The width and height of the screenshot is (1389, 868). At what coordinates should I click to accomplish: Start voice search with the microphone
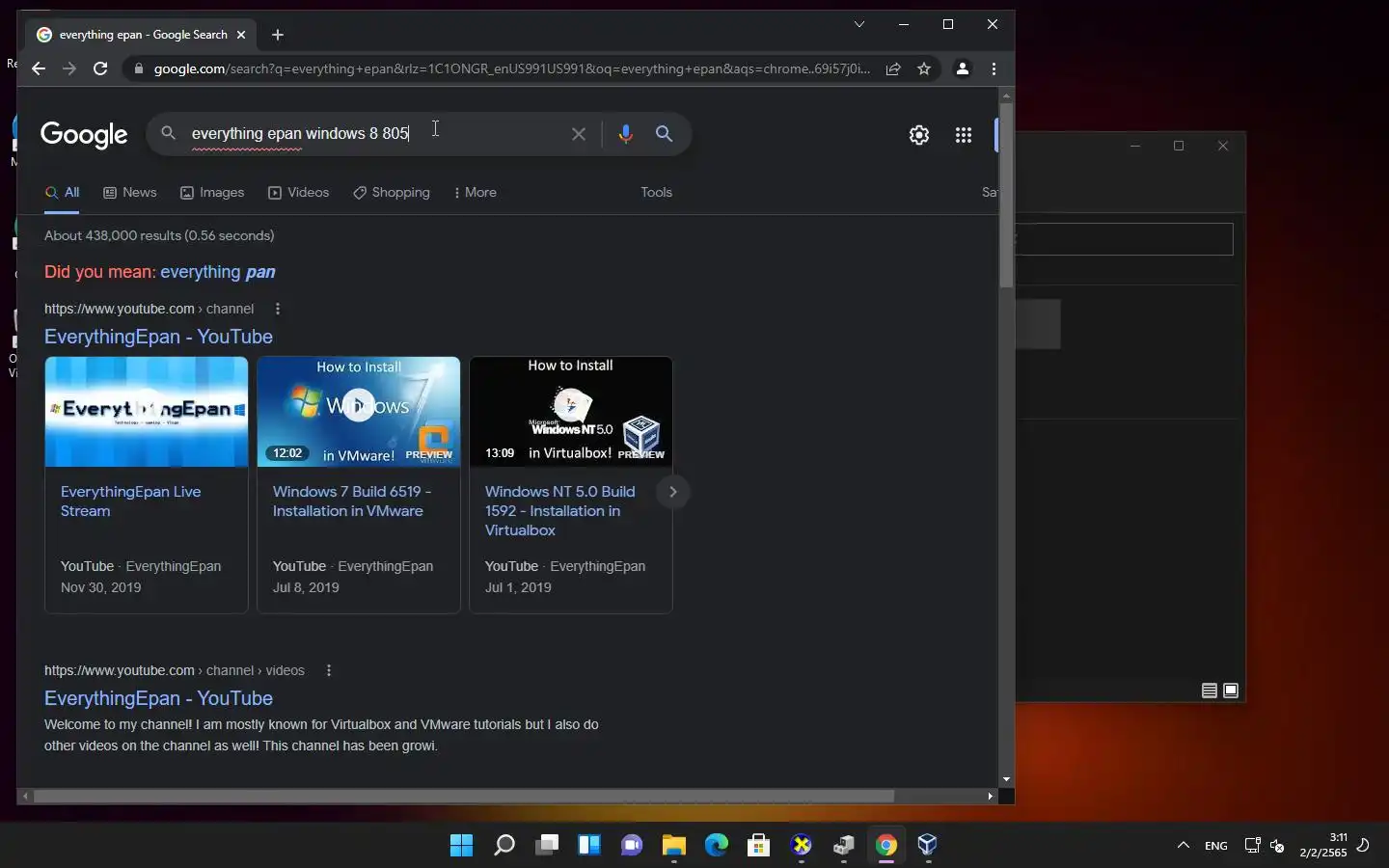pos(625,134)
